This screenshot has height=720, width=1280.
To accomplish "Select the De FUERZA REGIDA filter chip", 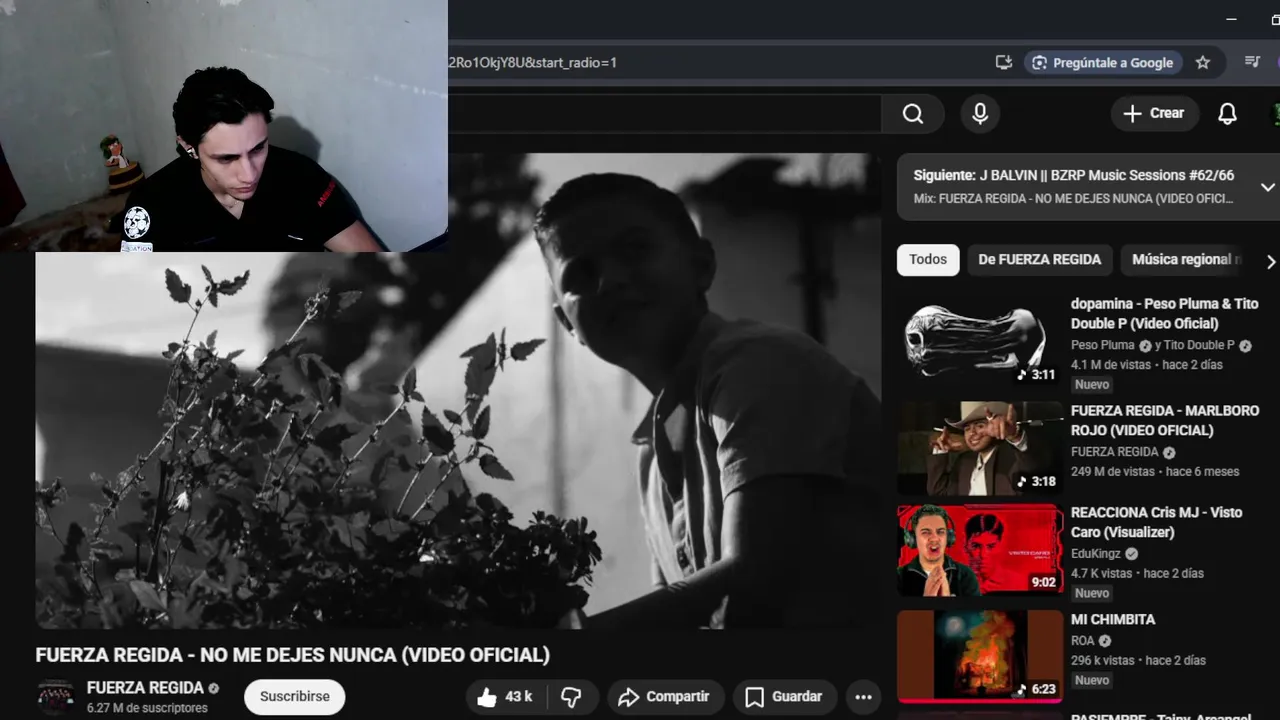I will (x=1039, y=260).
